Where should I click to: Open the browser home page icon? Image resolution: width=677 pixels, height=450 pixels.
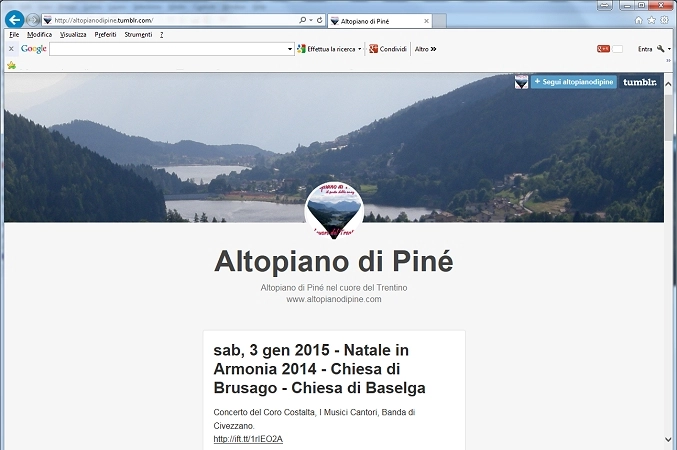(639, 20)
